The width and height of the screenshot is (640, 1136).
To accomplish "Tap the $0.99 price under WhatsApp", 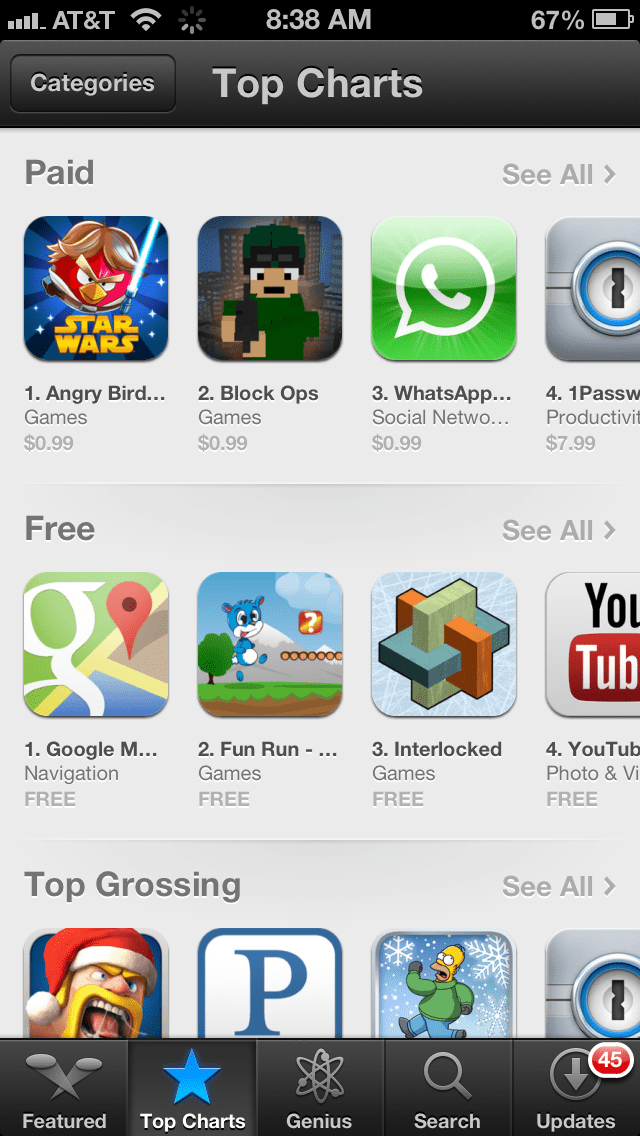I will click(x=396, y=443).
